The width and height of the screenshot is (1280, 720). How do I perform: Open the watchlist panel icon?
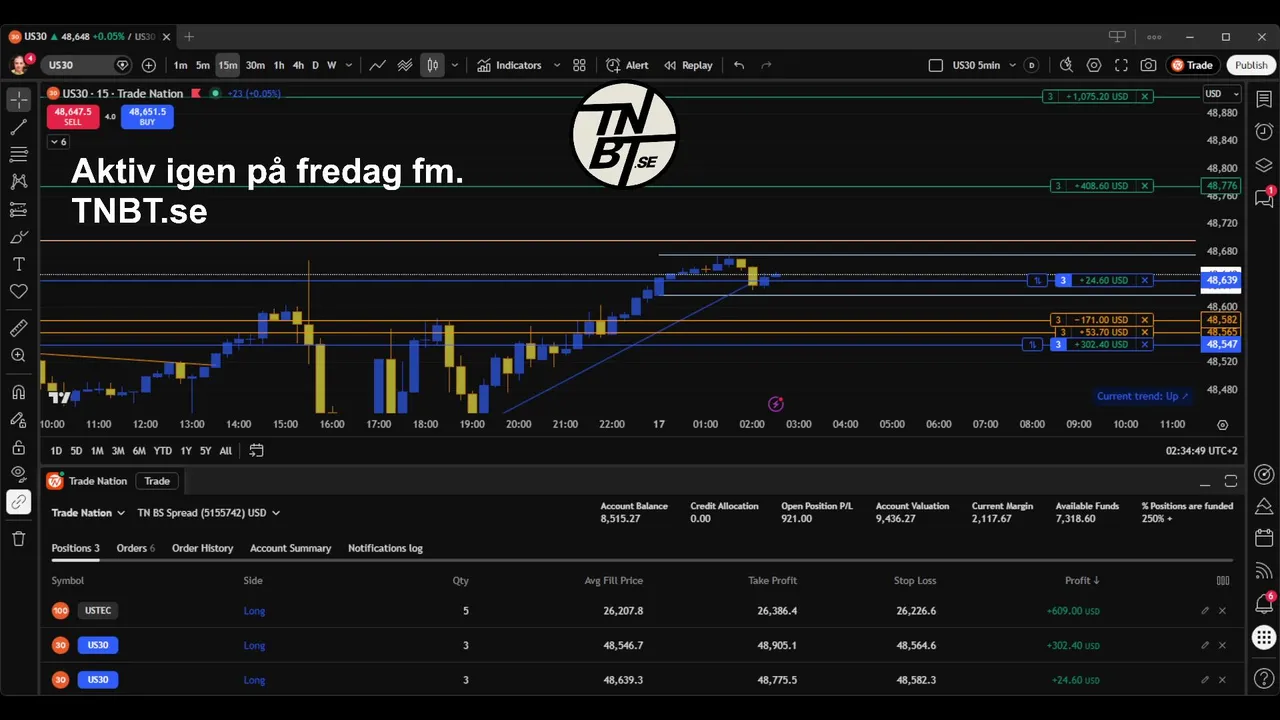click(1264, 99)
